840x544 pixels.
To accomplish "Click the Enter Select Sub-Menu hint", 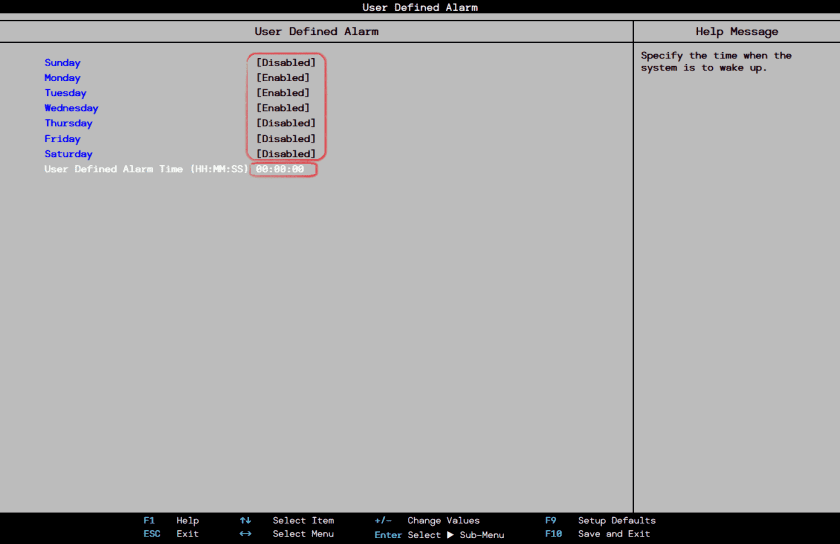I will pos(439,535).
